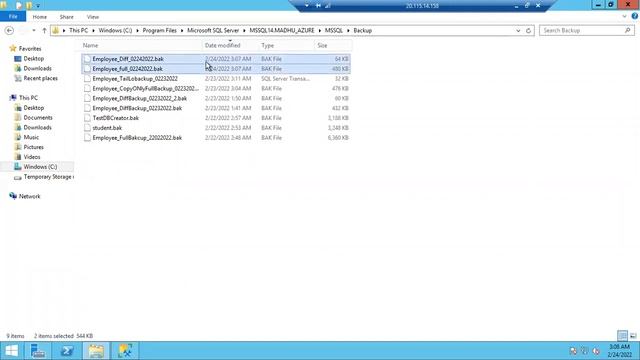Select Employee_DiffBackup_02232022_2.bak file

coord(140,98)
